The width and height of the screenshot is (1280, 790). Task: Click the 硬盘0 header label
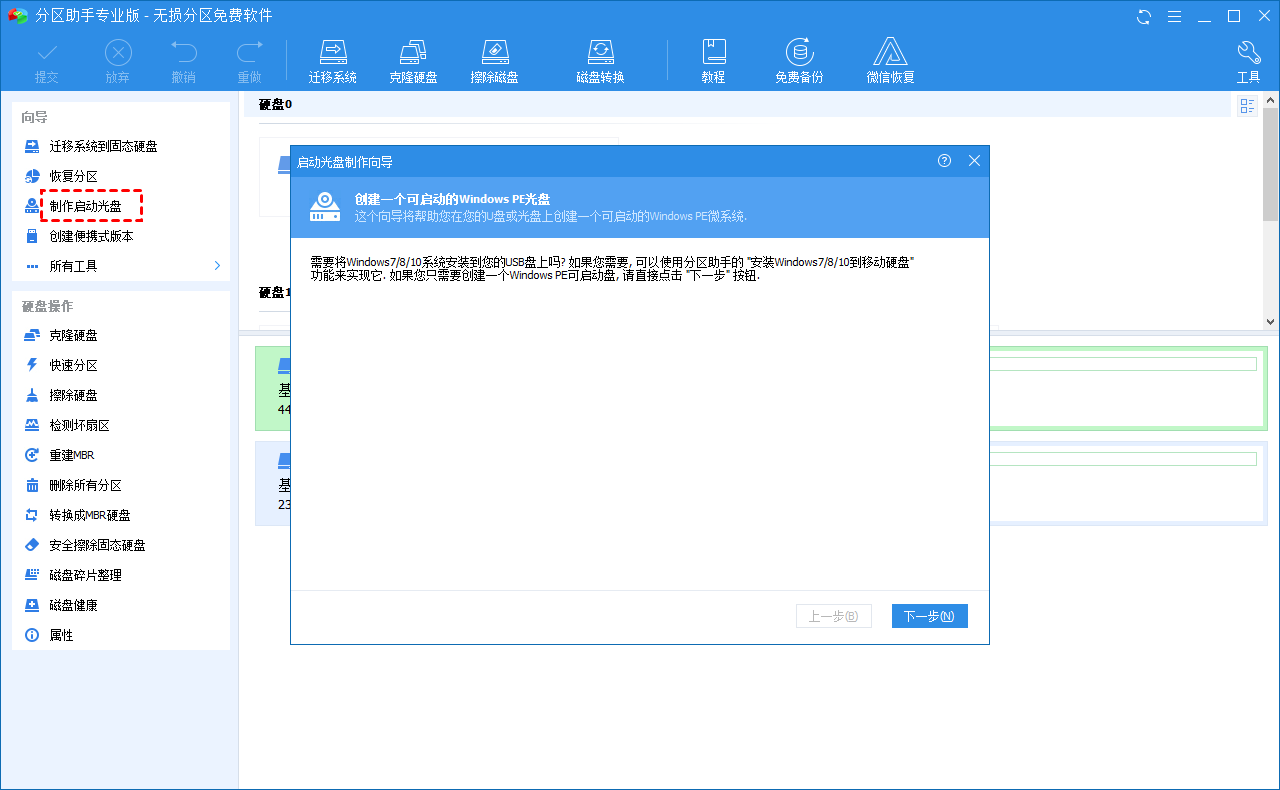coord(275,104)
